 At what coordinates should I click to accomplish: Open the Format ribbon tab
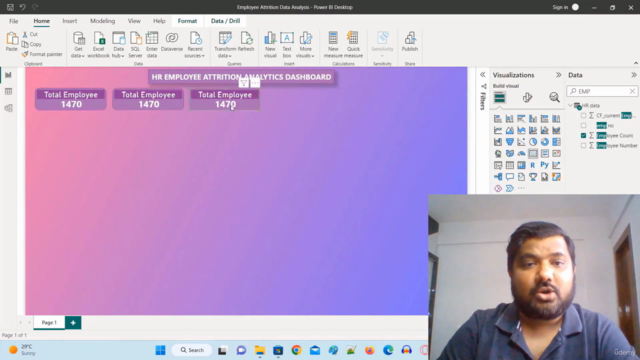click(187, 21)
